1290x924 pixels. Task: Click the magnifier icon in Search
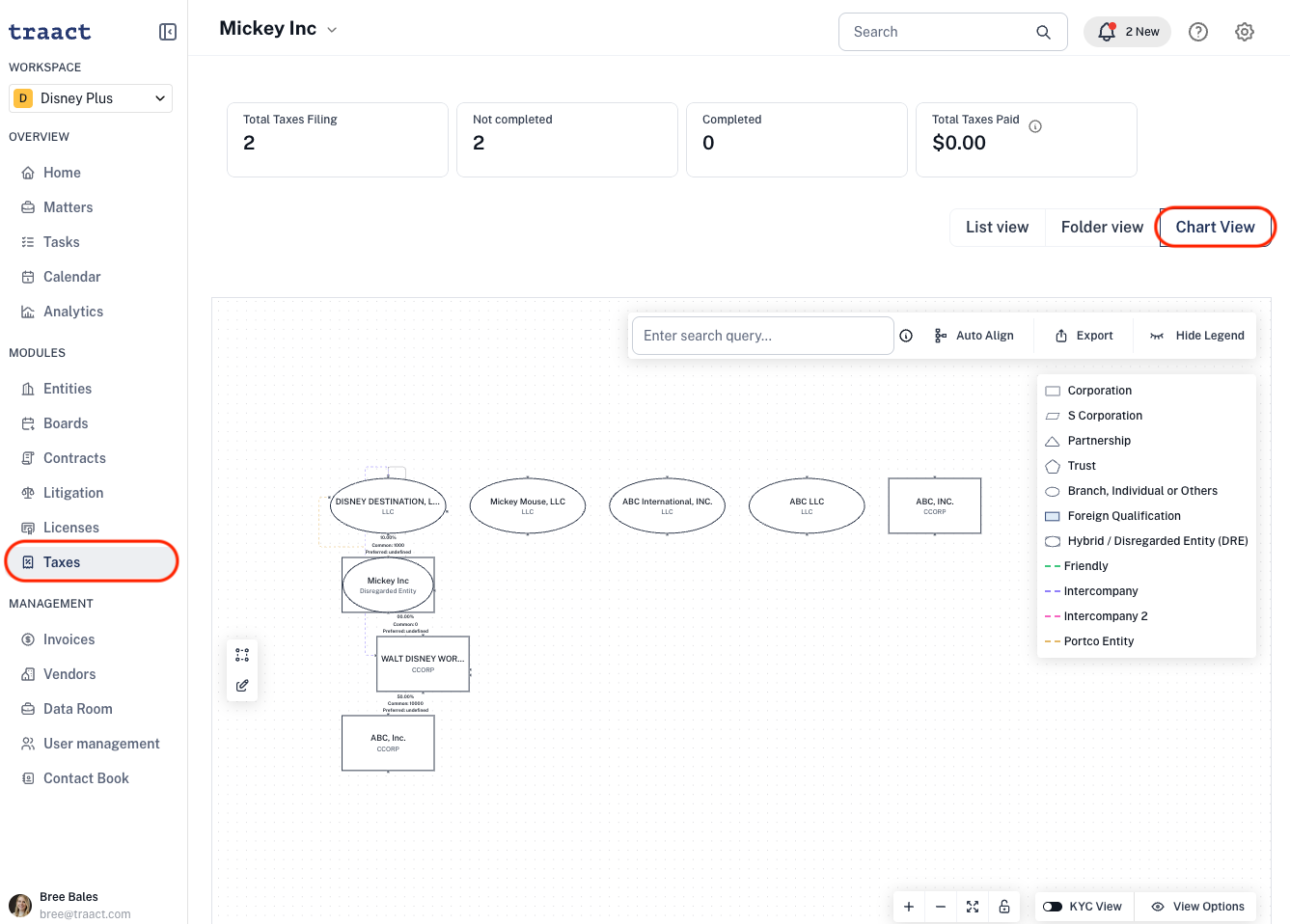[x=1043, y=32]
